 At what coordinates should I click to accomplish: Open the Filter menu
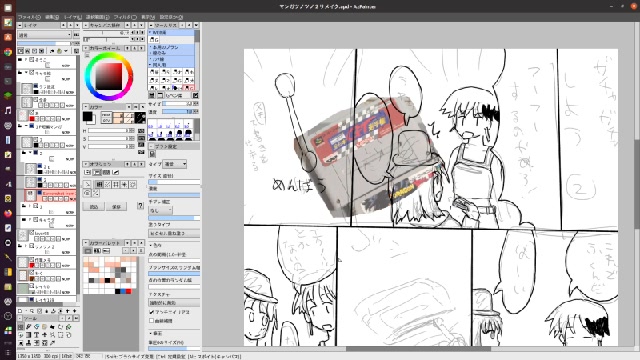point(125,17)
